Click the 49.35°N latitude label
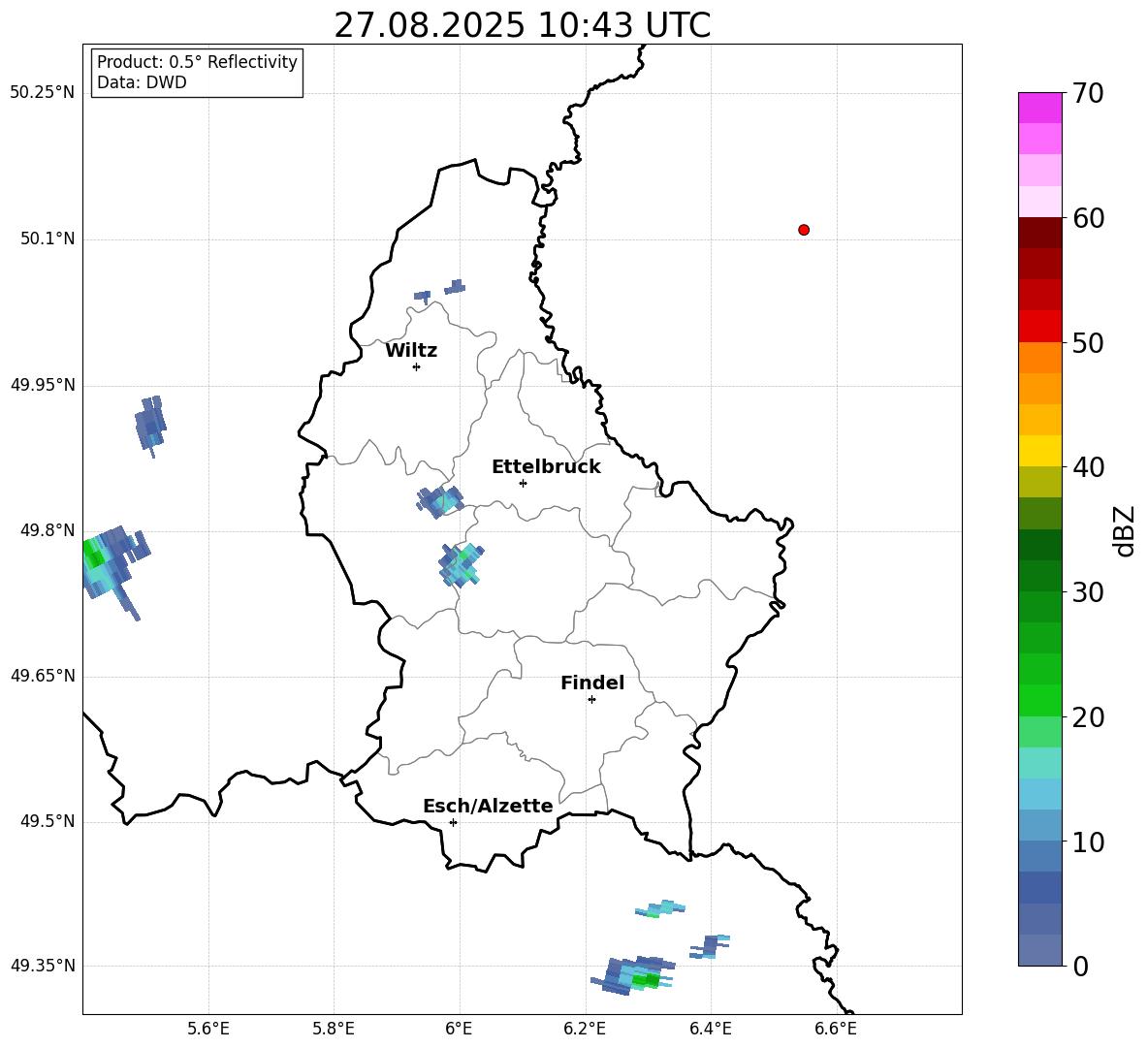Screen dimensions: 1148x1048 pos(43,966)
